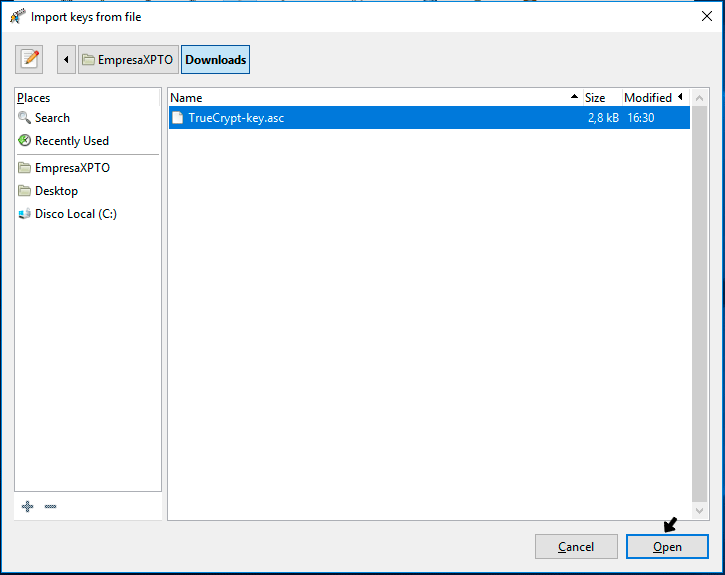Screen dimensions: 725x575
Task: Click the left arrow path navigation button
Action: coord(66,60)
